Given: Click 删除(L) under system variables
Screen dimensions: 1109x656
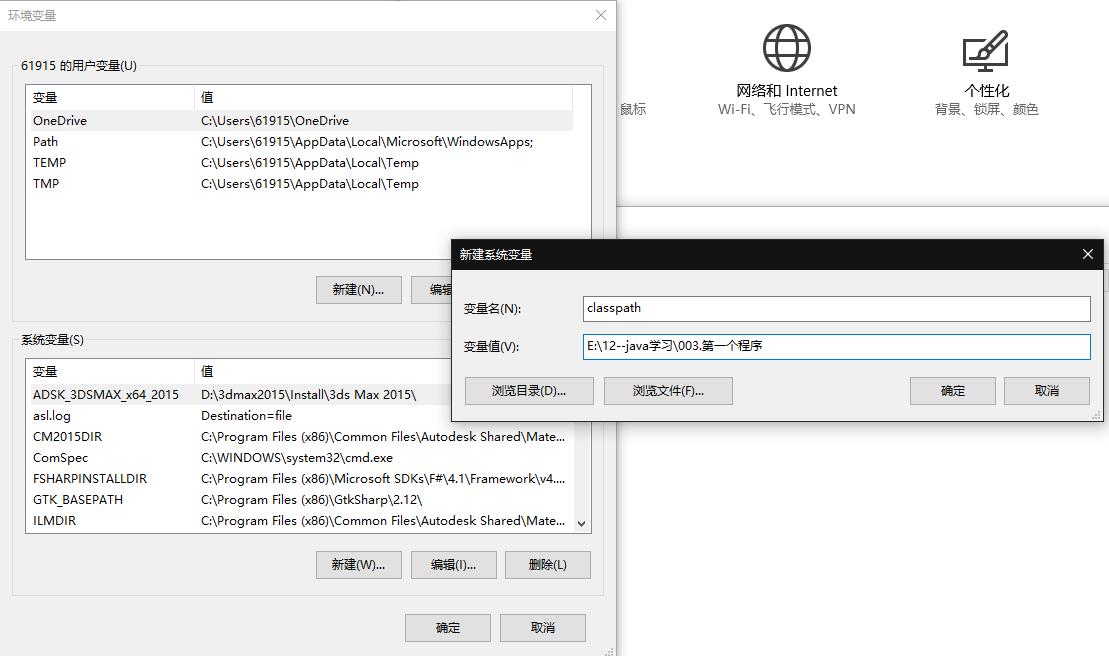Looking at the screenshot, I should [x=547, y=565].
